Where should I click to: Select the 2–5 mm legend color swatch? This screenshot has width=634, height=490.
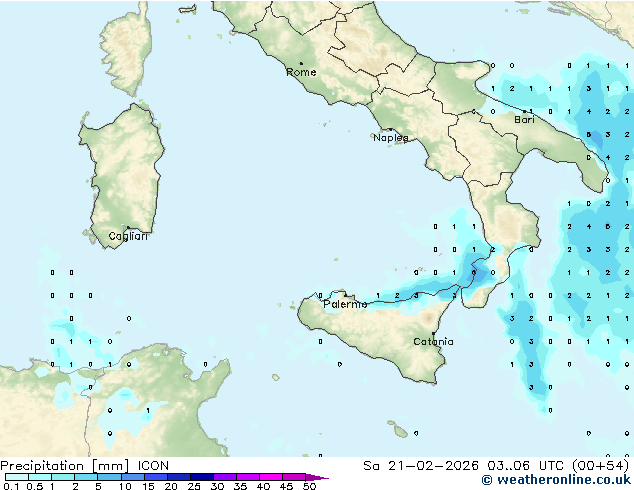[x=86, y=477]
